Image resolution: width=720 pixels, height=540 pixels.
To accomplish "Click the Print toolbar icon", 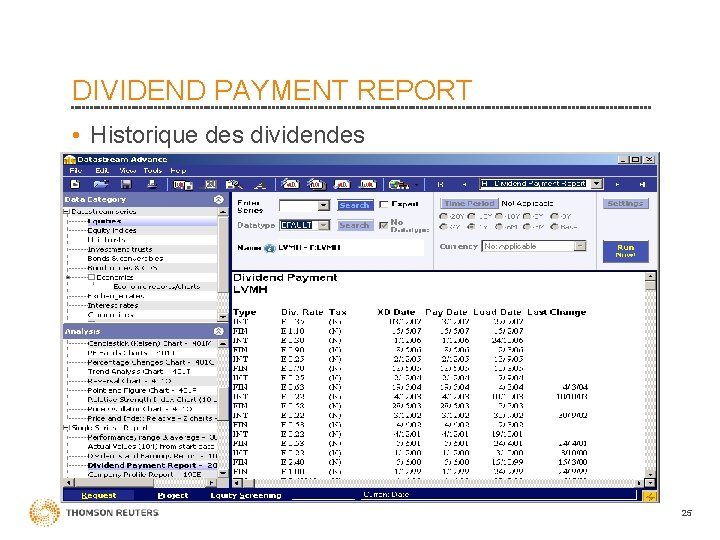I will tap(152, 184).
